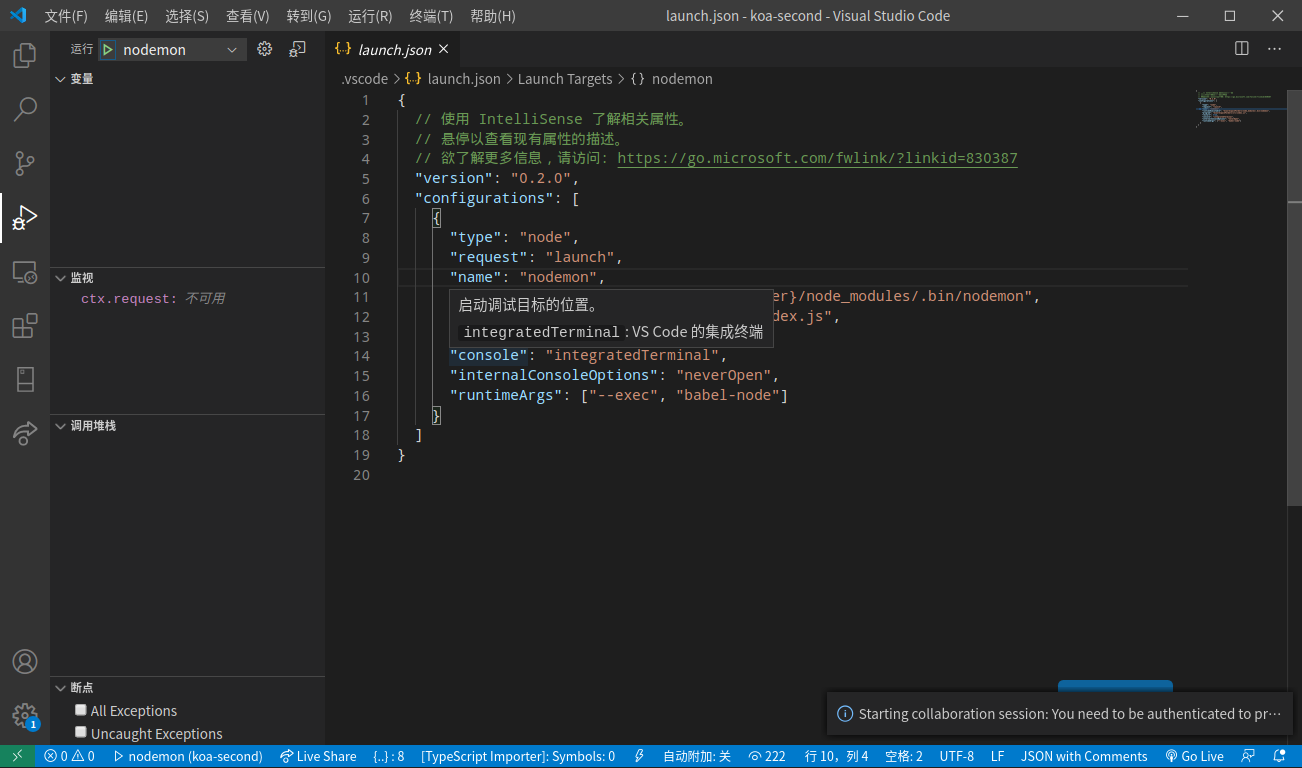
Task: Open the 选择(S) menu
Action: click(187, 16)
